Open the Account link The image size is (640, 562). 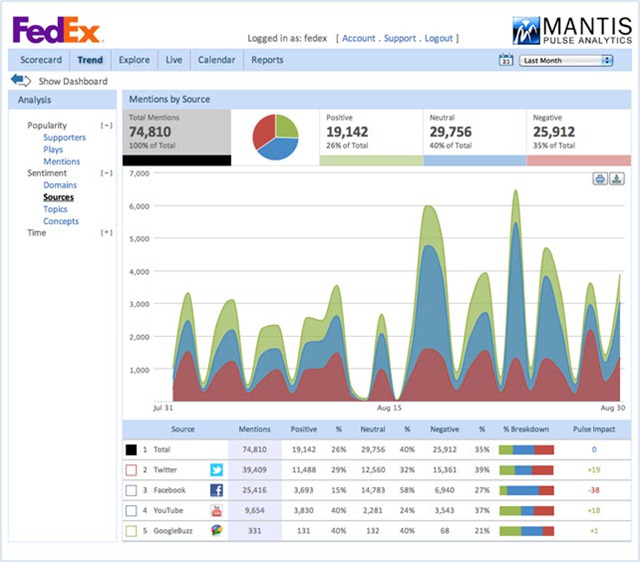(358, 38)
